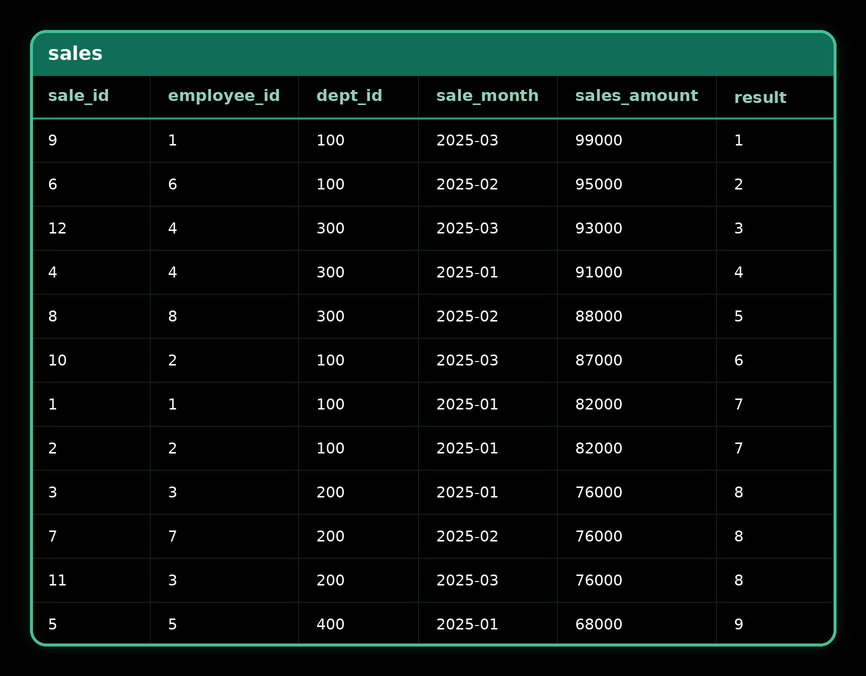
Task: Click result cell 5 in 88000 row
Action: tap(738, 316)
